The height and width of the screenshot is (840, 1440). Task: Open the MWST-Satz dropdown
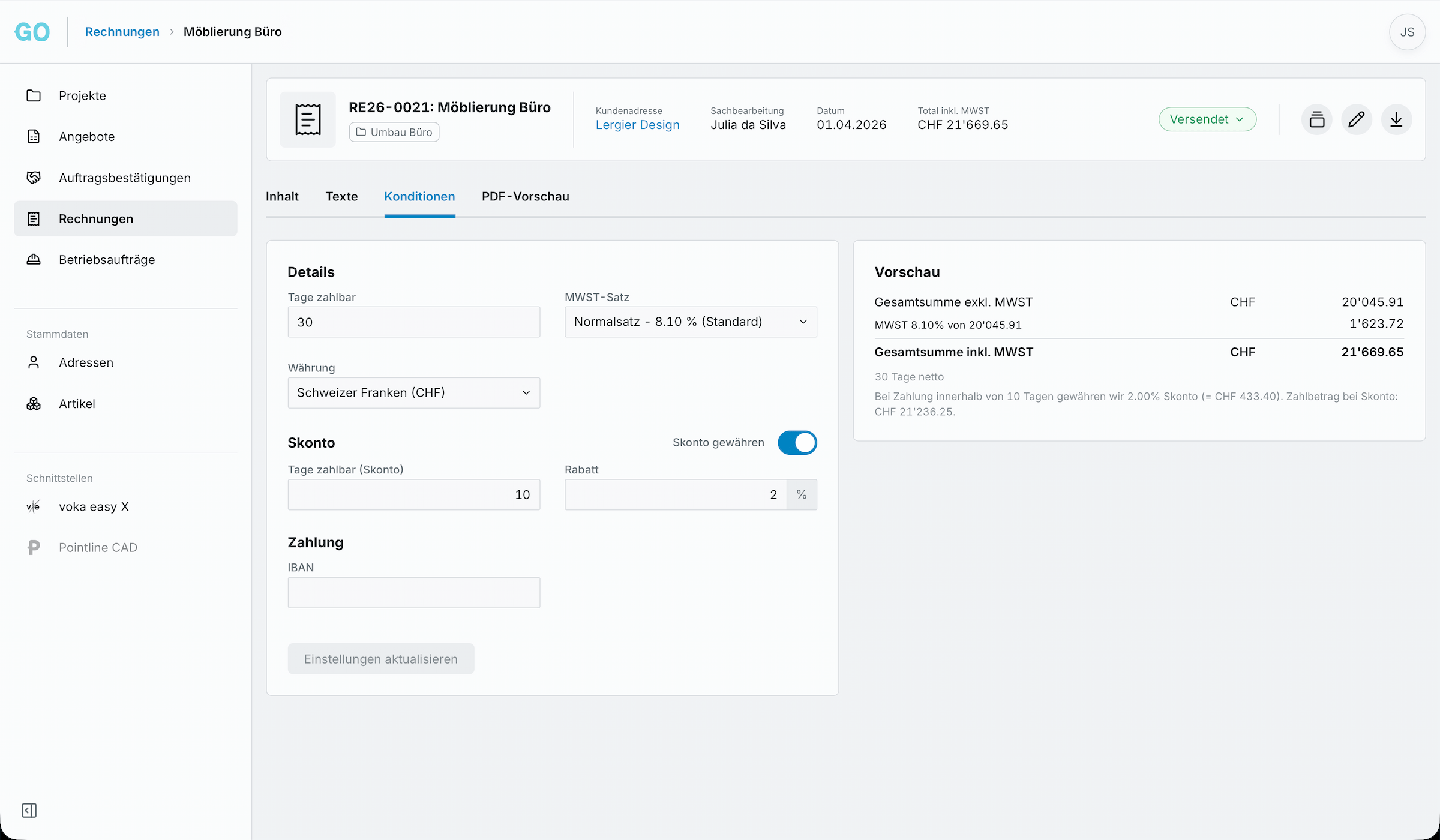pyautogui.click(x=691, y=322)
